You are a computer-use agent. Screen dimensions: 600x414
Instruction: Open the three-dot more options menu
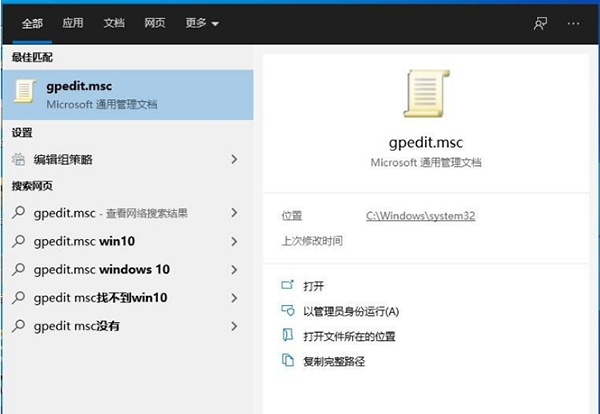tap(574, 22)
